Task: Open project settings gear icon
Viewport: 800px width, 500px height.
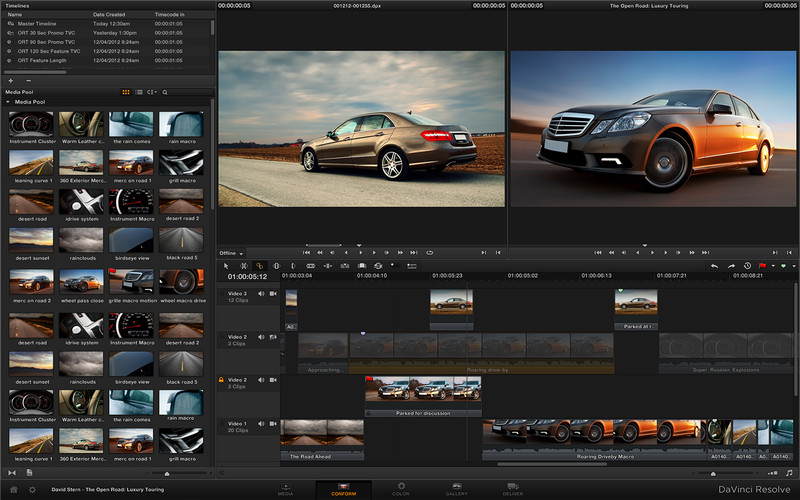Action: [33, 489]
